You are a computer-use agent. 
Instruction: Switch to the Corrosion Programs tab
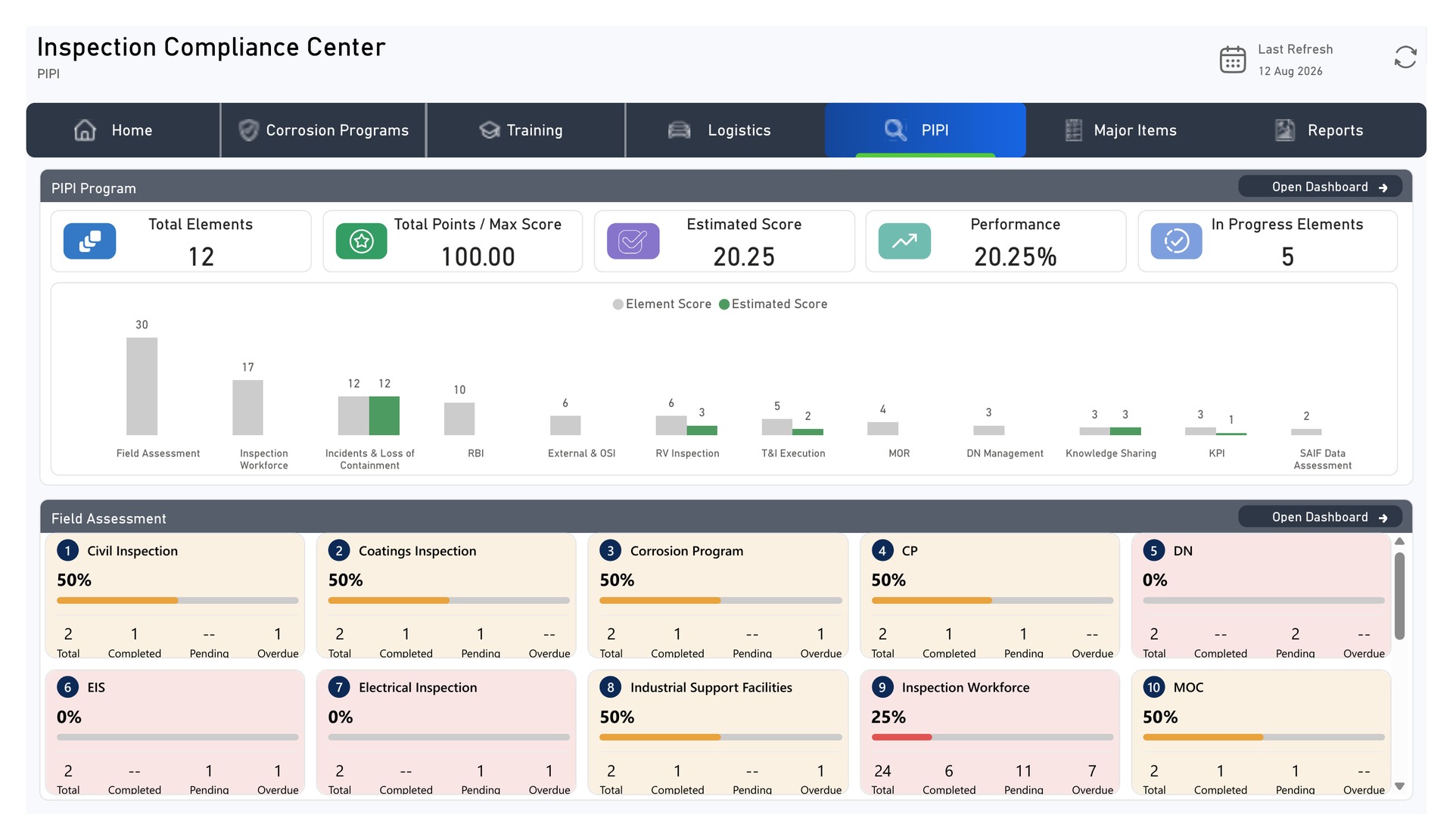pos(323,130)
